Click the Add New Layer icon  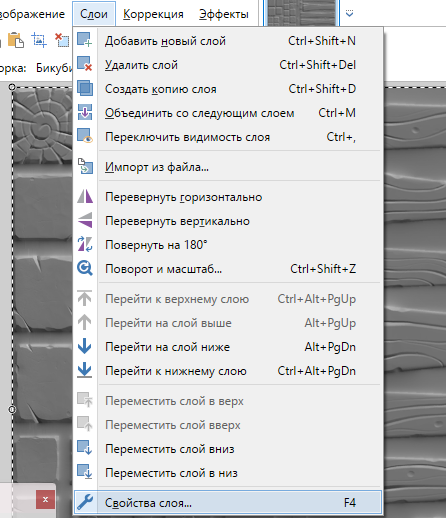coord(85,40)
